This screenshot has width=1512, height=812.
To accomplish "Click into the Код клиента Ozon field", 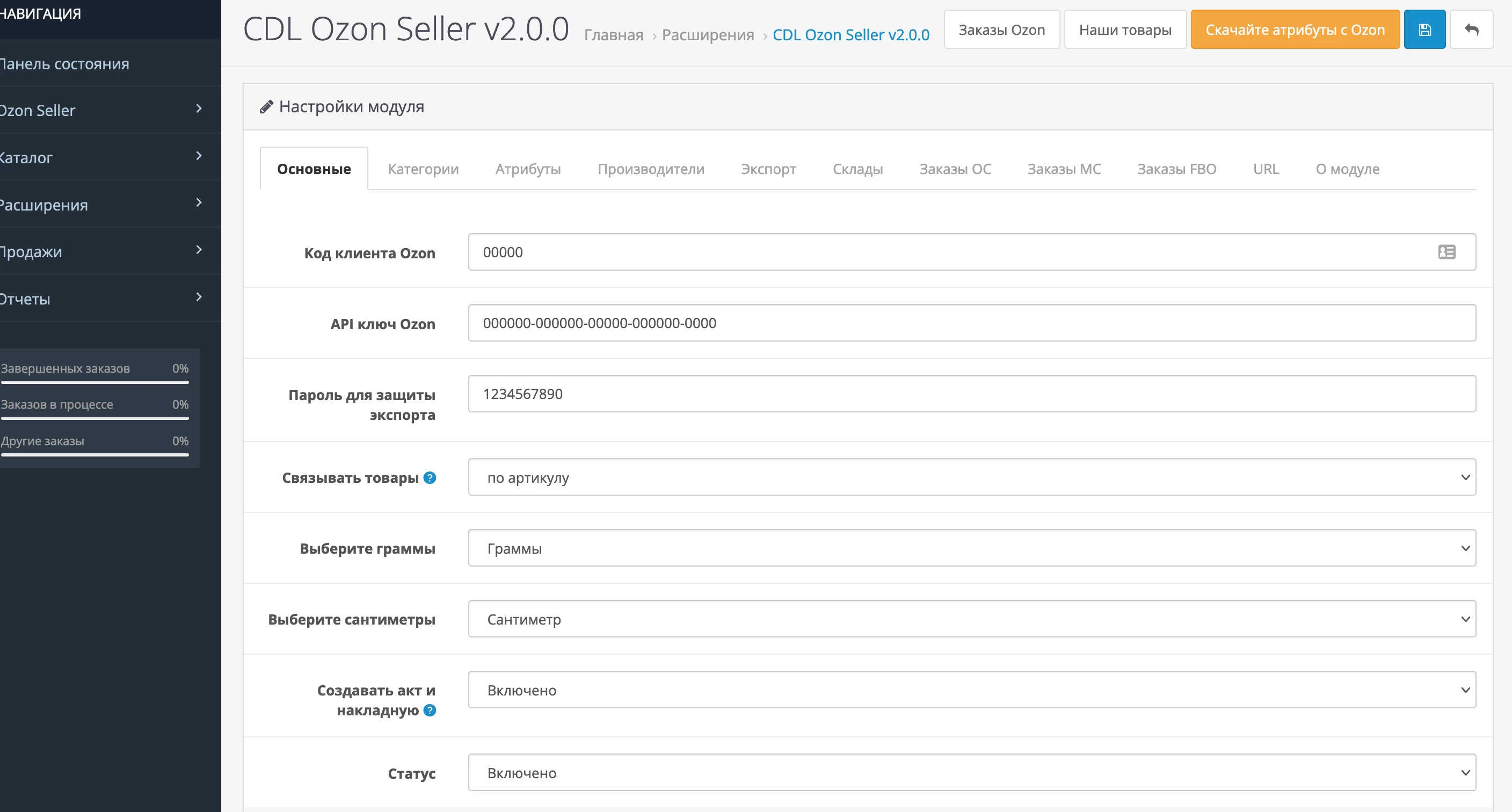I will click(972, 252).
